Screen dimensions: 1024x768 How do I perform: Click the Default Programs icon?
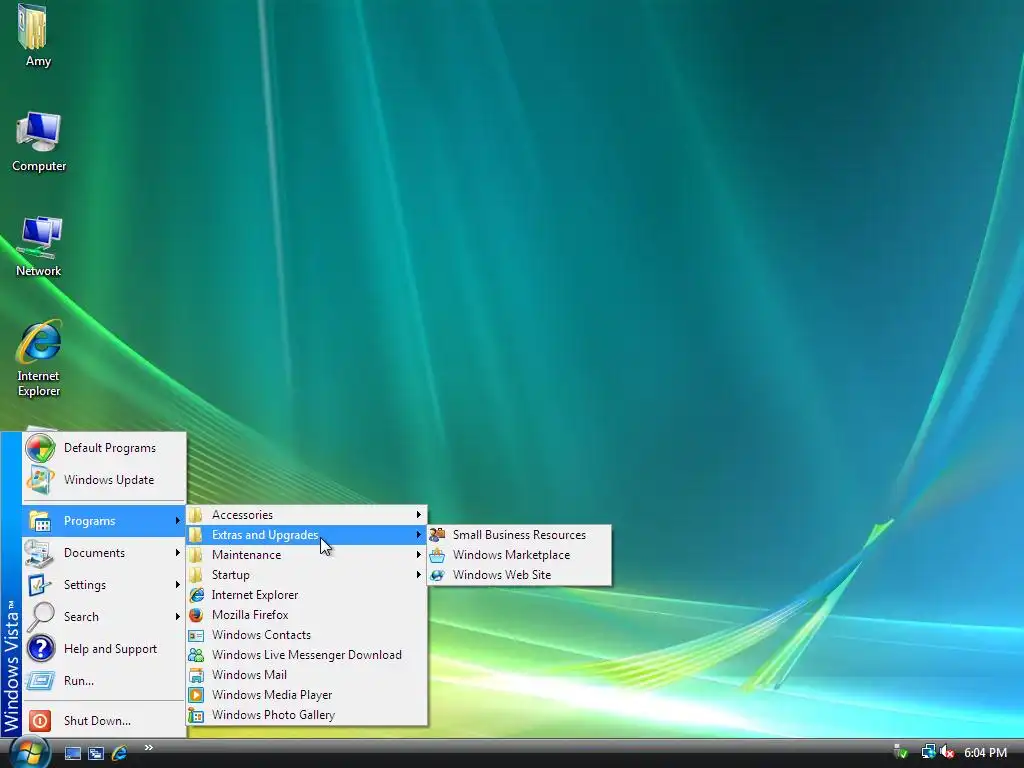tap(40, 448)
